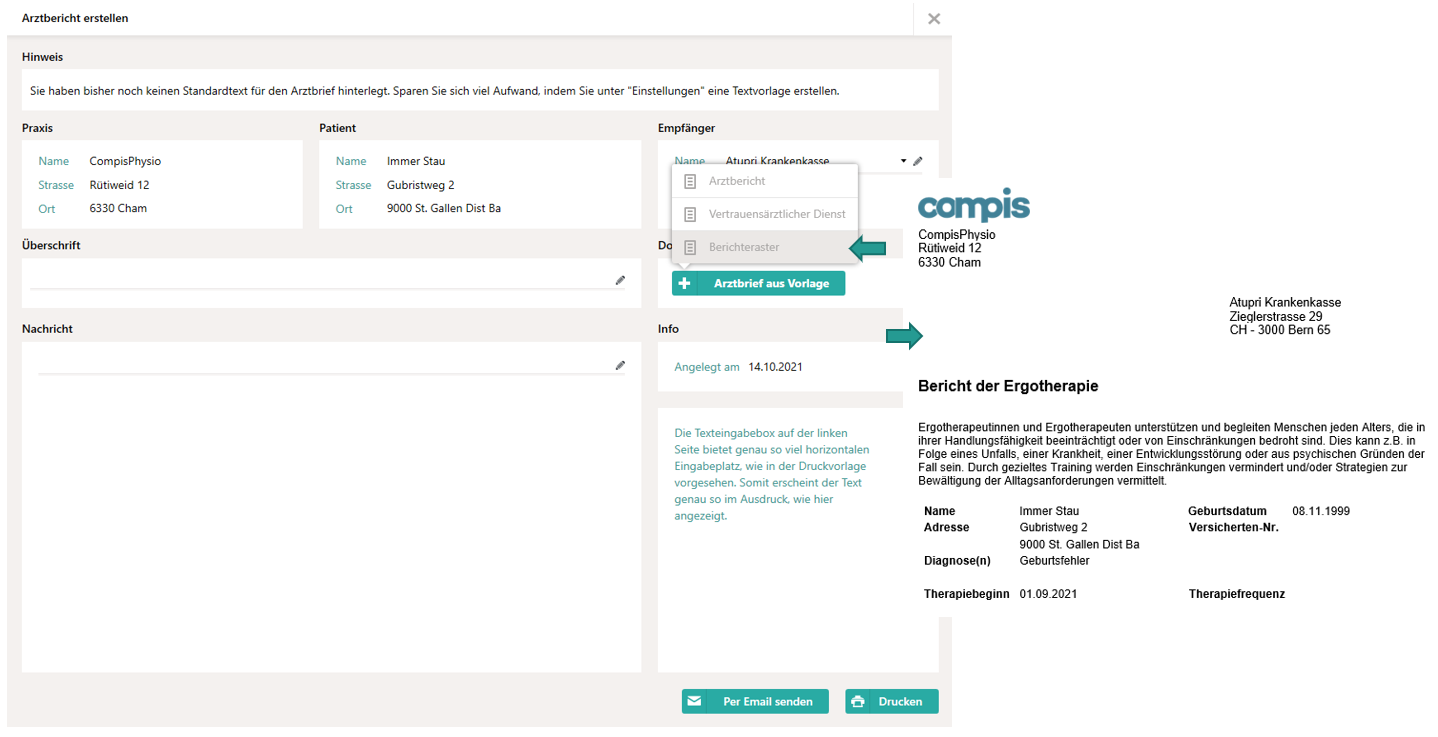Click the document icon beside Vertrauensärztlicher Dienst
The height and width of the screenshot is (737, 1438).
pyautogui.click(x=689, y=214)
